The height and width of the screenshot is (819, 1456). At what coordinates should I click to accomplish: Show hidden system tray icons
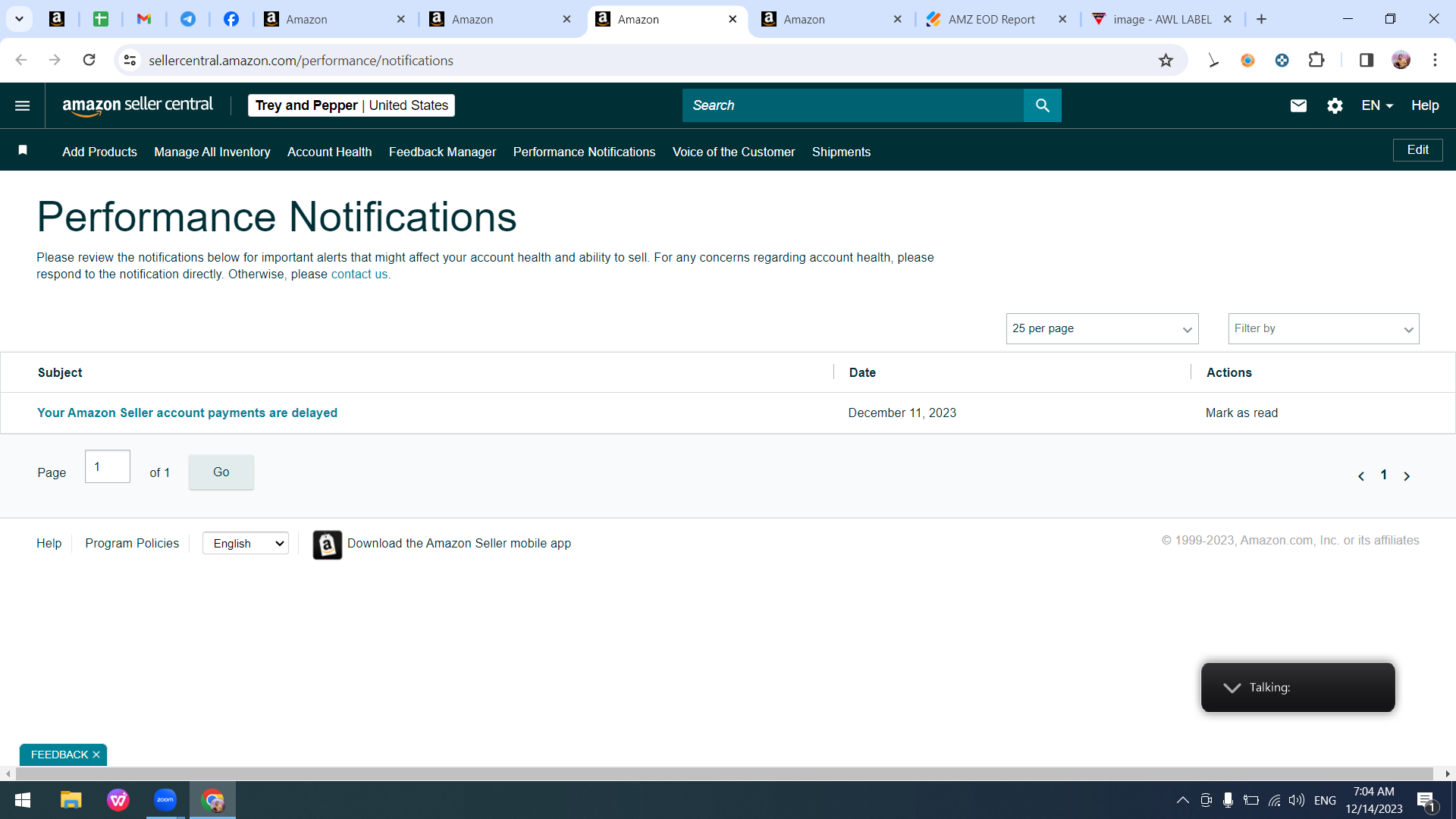tap(1182, 800)
